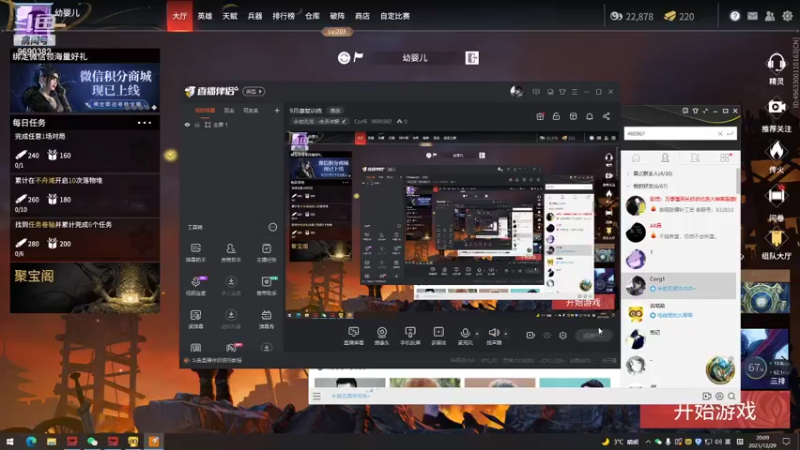The image size is (800, 450).
Task: Open 弹幕助手 tool in toolbox
Action: (195, 253)
